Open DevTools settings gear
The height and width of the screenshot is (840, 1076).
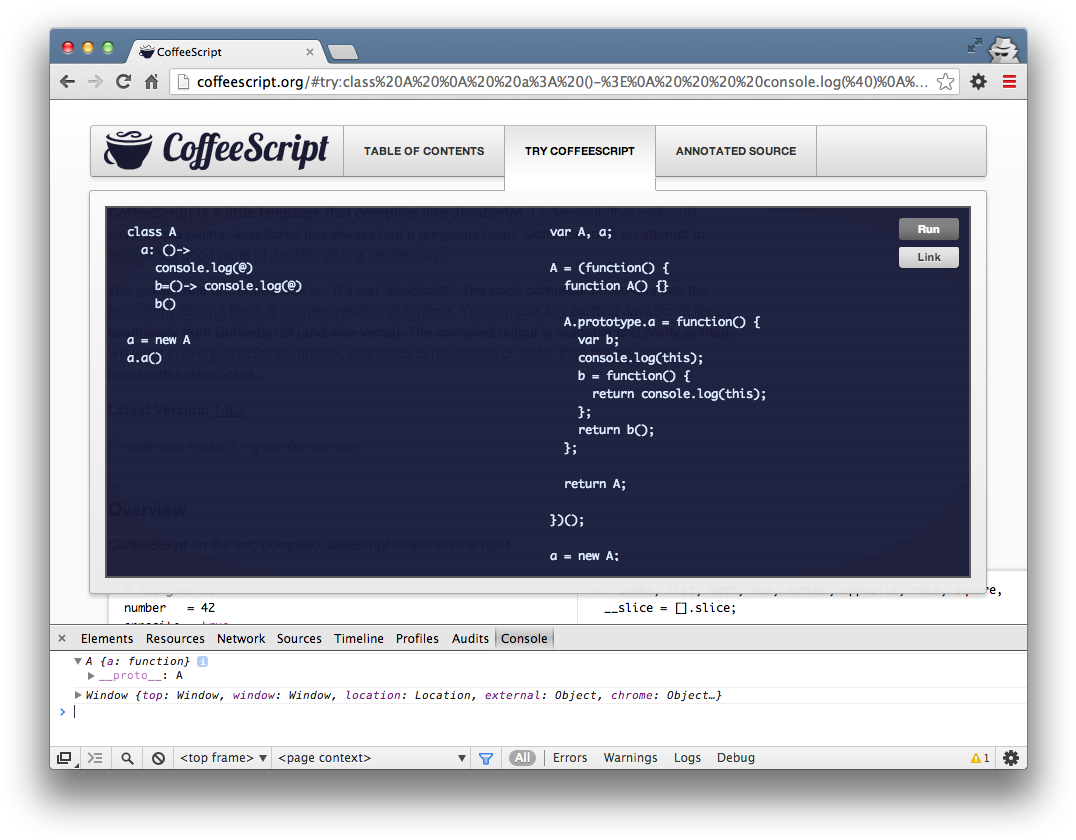[1010, 757]
